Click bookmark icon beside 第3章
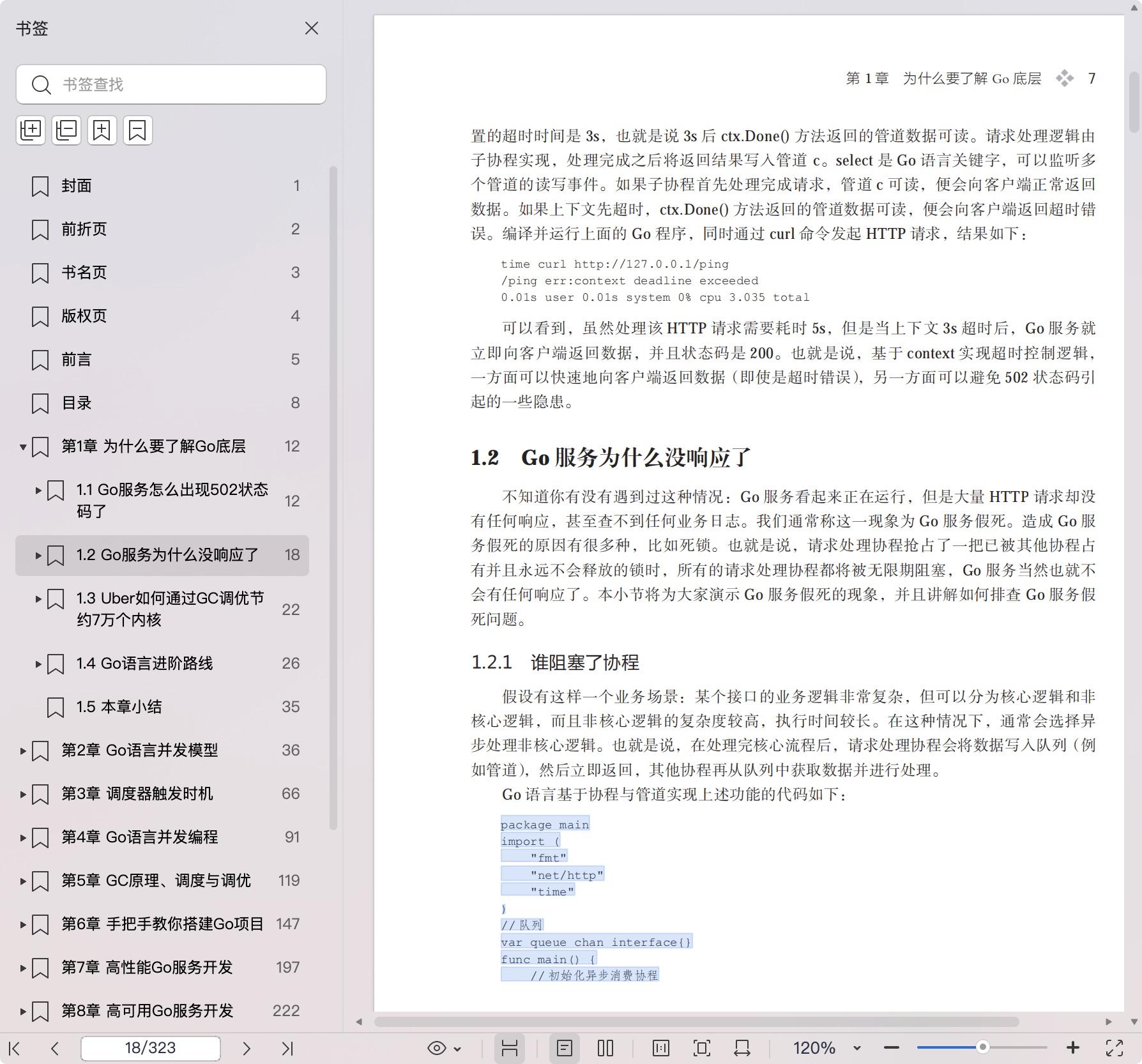This screenshot has width=1142, height=1064. click(40, 794)
